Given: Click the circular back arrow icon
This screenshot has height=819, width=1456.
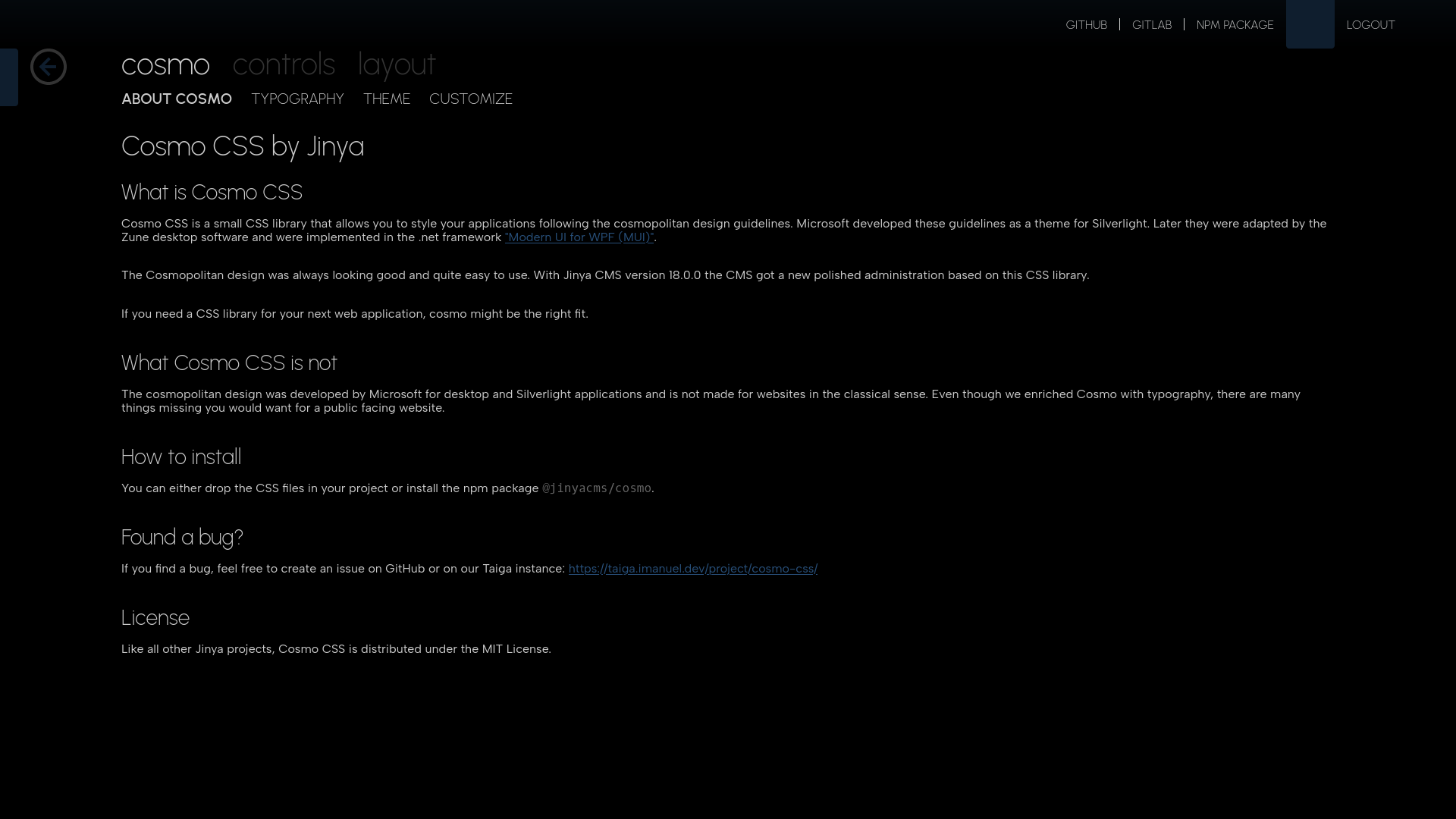Looking at the screenshot, I should point(49,67).
